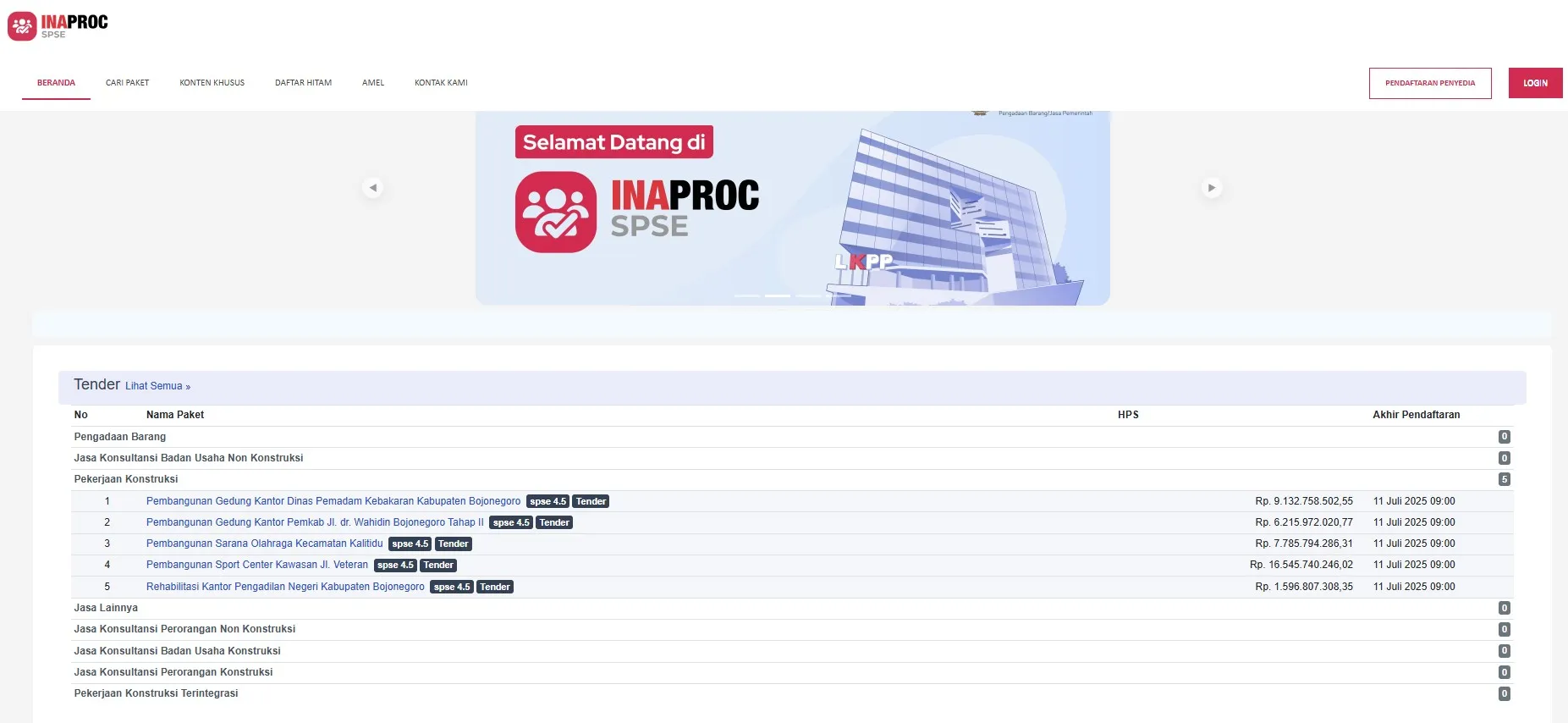Open Pembangunan Gedung Kantor Dinas Pemadam Kebakaran tender

click(333, 501)
